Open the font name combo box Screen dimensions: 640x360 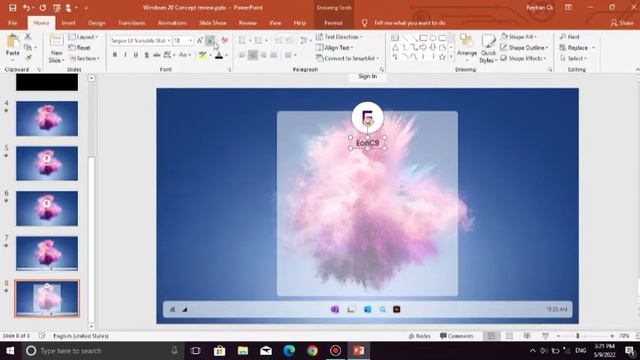coord(140,40)
